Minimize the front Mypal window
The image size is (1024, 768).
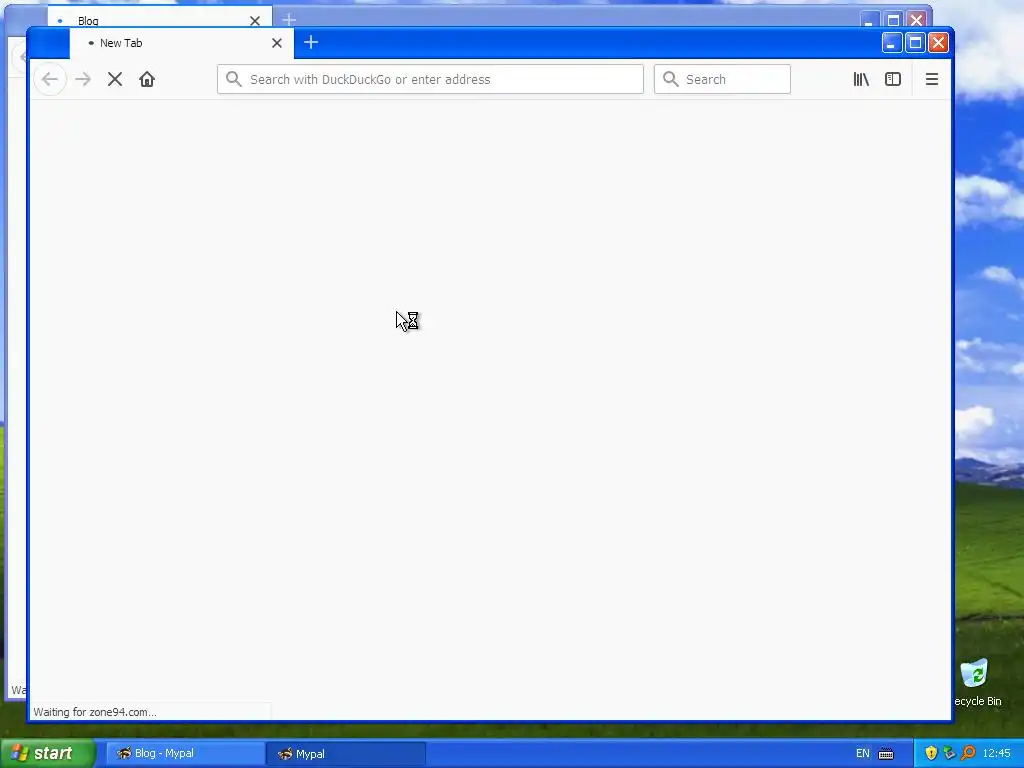pyautogui.click(x=892, y=43)
